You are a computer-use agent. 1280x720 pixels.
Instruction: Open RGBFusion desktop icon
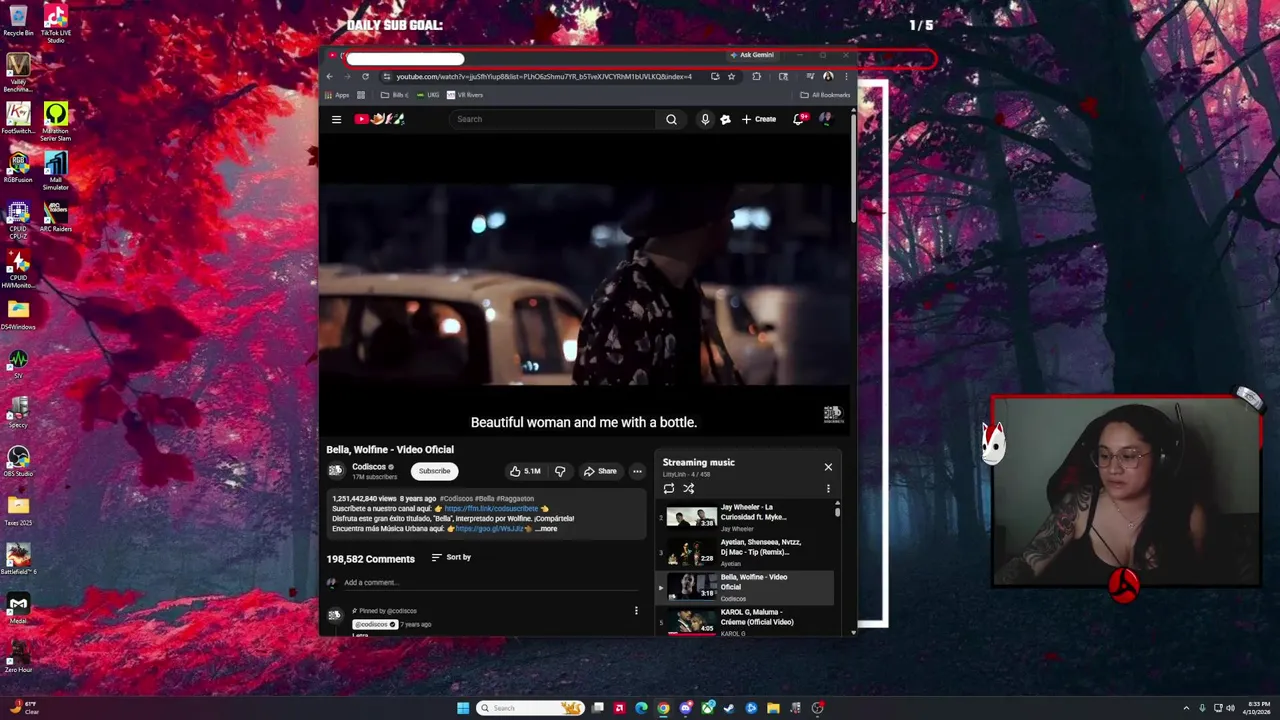coord(18,168)
